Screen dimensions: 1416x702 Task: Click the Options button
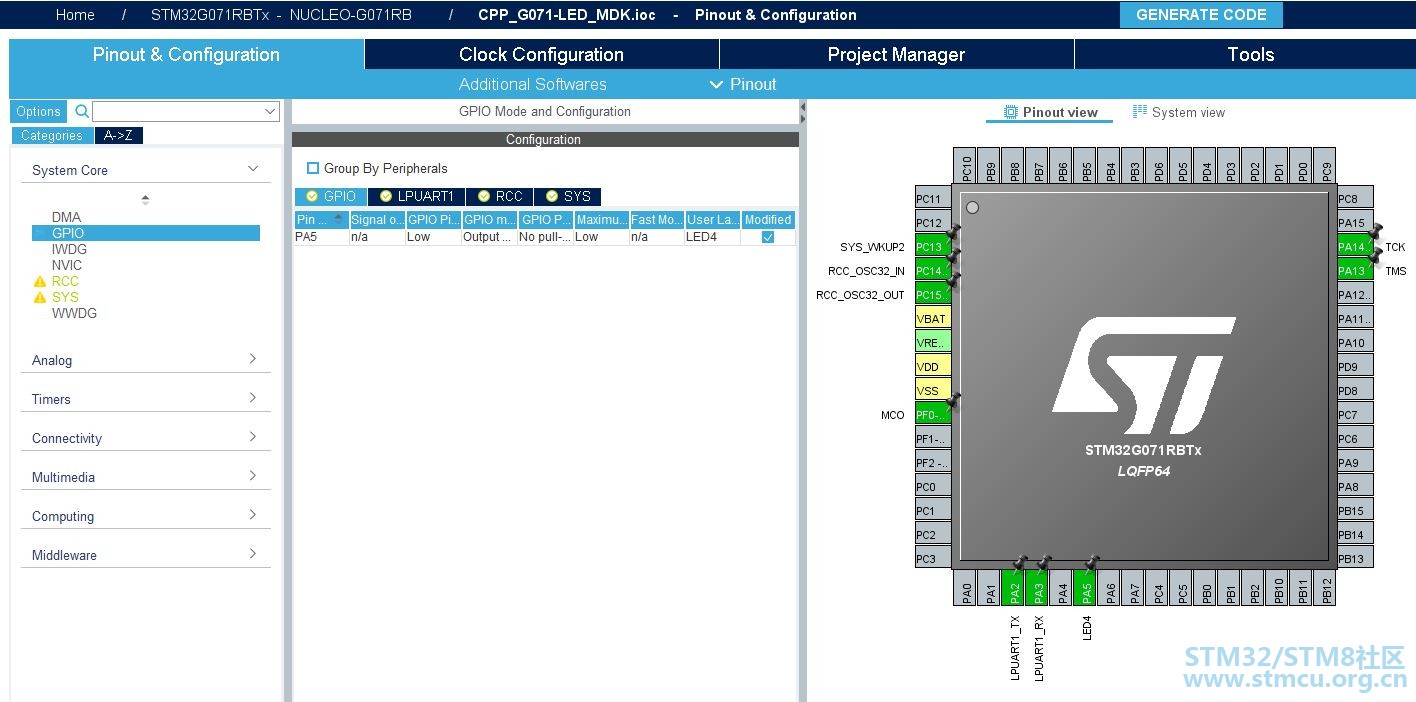[38, 111]
